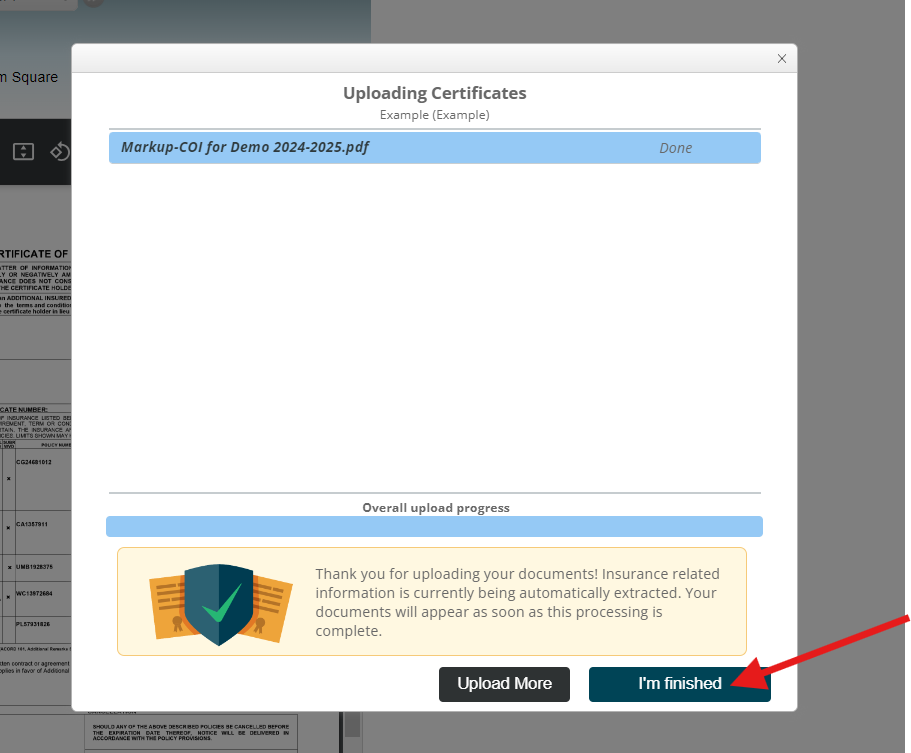This screenshot has width=911, height=753.
Task: Click the rotate document icon
Action: (59, 152)
